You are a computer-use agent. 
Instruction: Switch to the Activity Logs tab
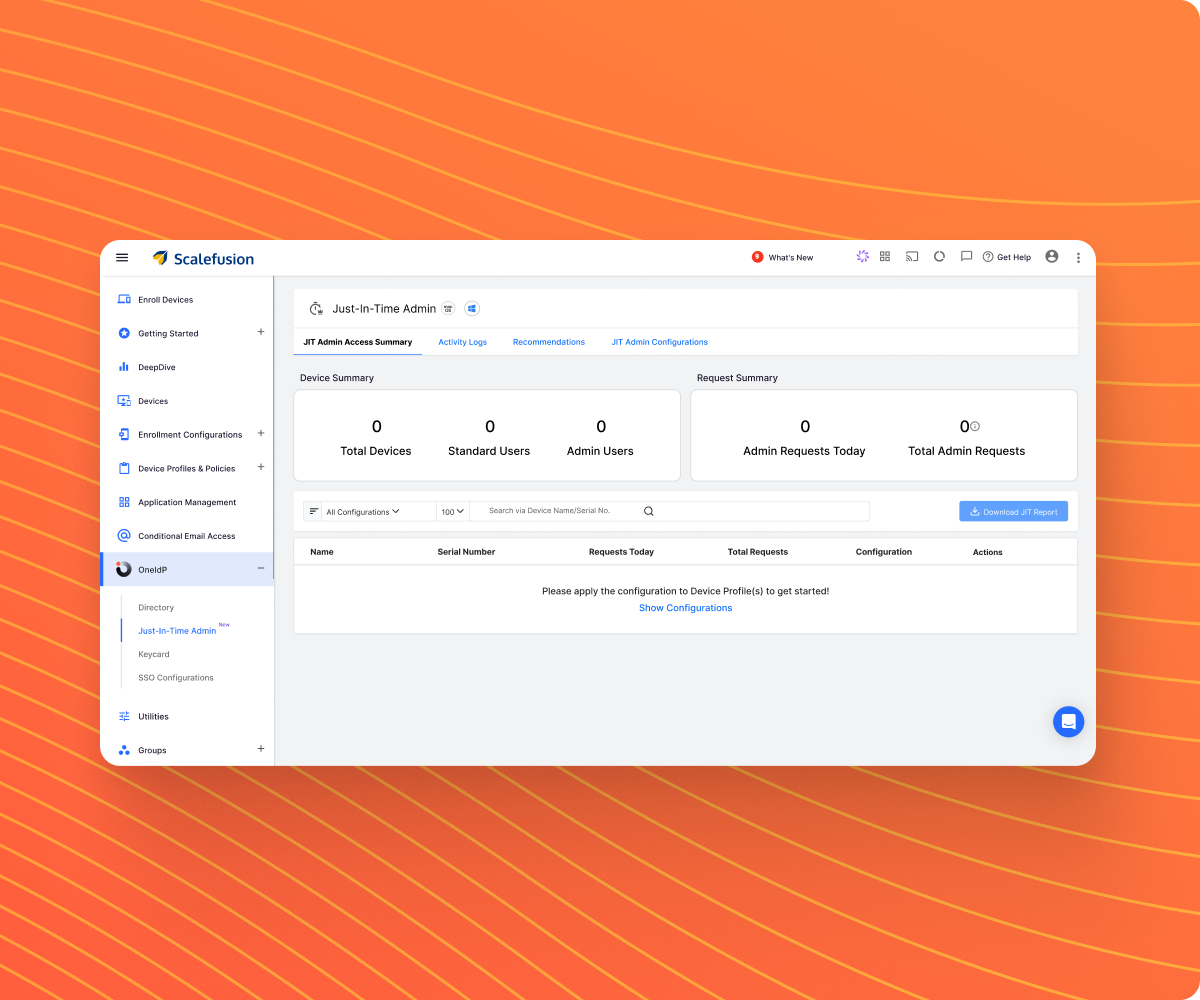[462, 341]
